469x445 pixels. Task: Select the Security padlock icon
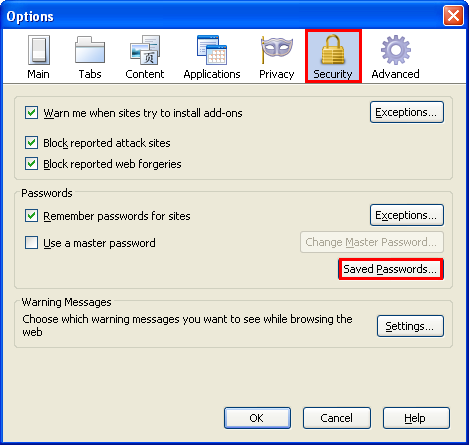coord(333,50)
